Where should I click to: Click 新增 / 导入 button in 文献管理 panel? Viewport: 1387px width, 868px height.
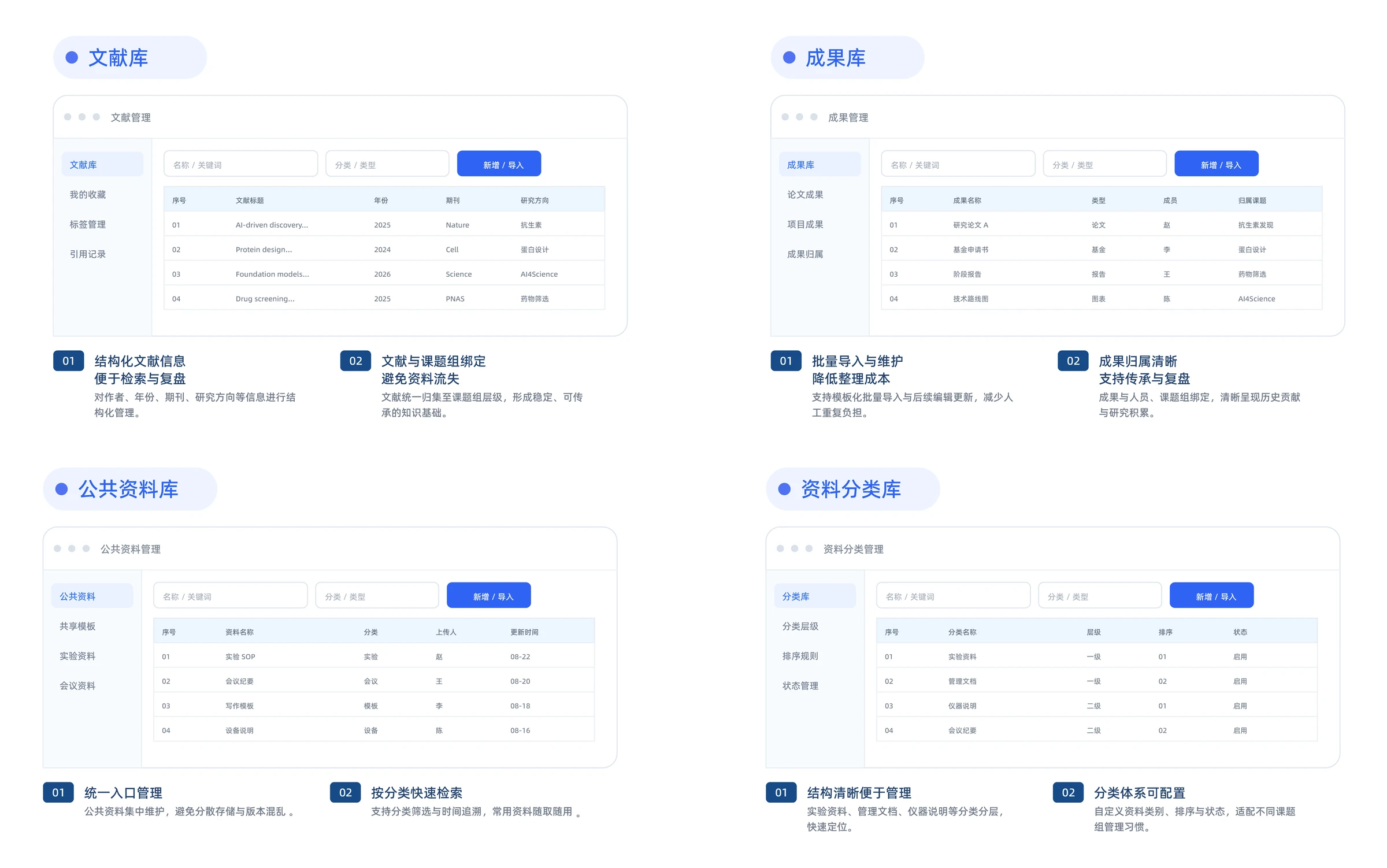499,164
